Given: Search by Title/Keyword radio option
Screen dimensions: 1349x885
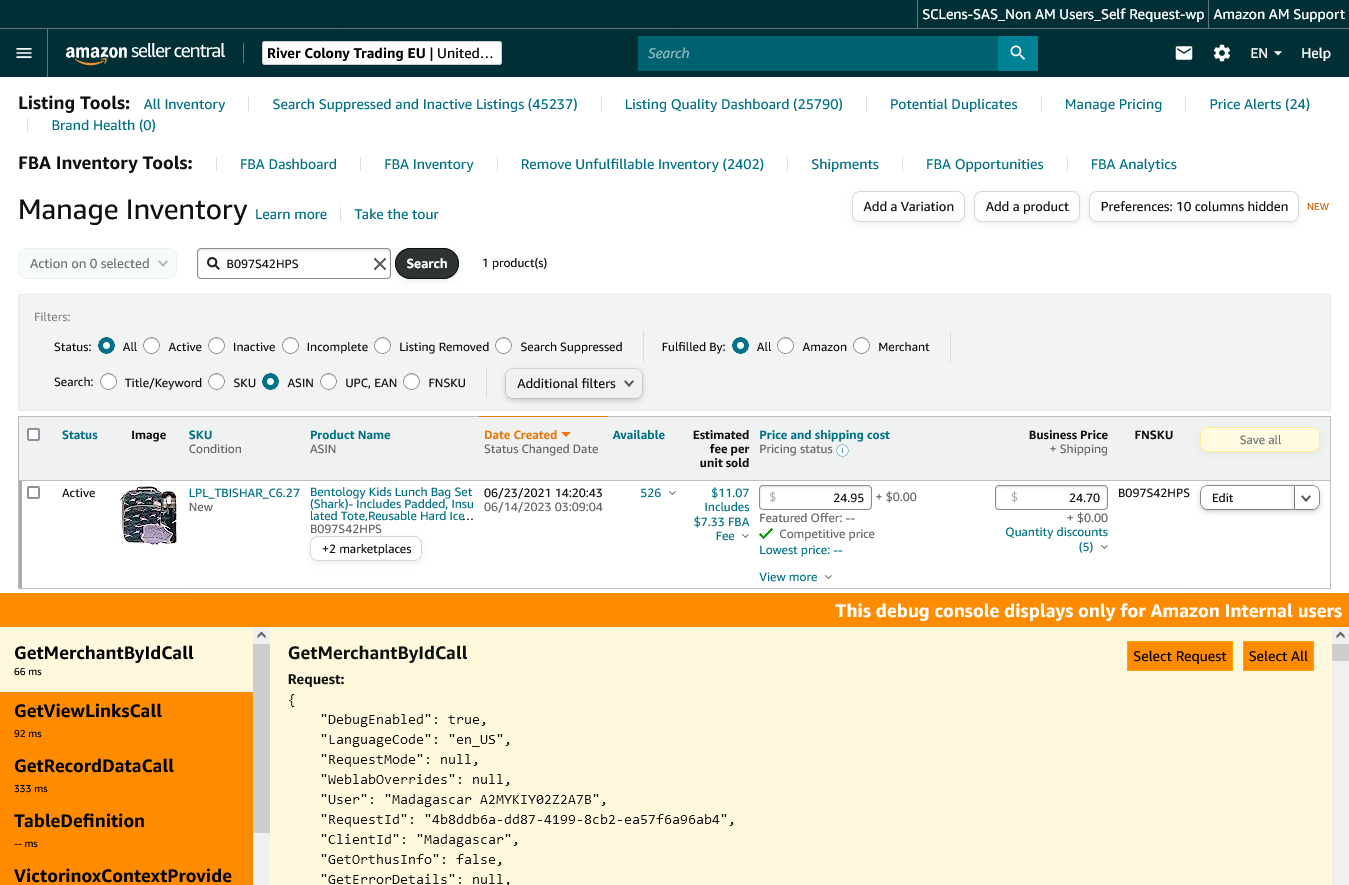Looking at the screenshot, I should (x=108, y=382).
